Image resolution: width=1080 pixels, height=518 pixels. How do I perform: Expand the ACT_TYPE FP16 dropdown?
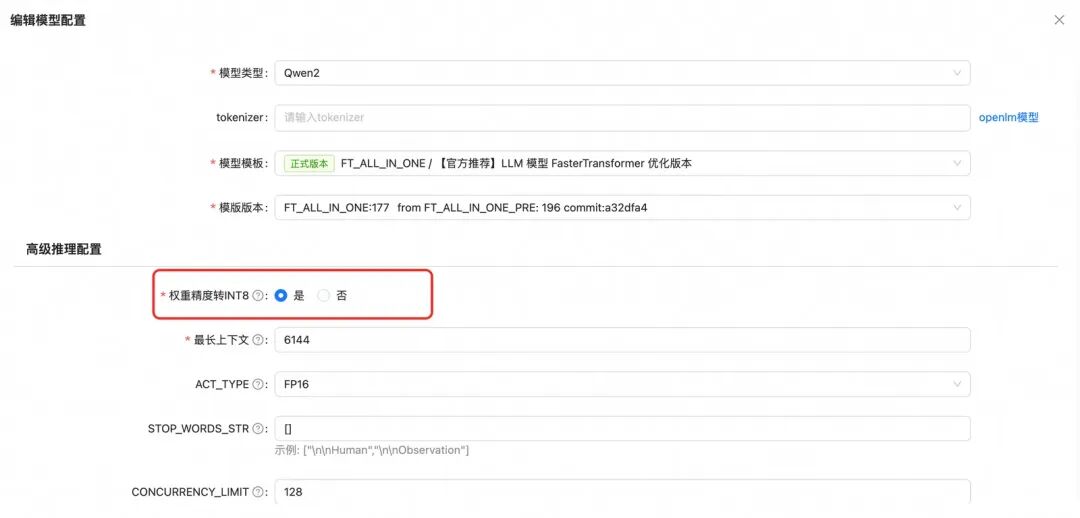point(622,384)
